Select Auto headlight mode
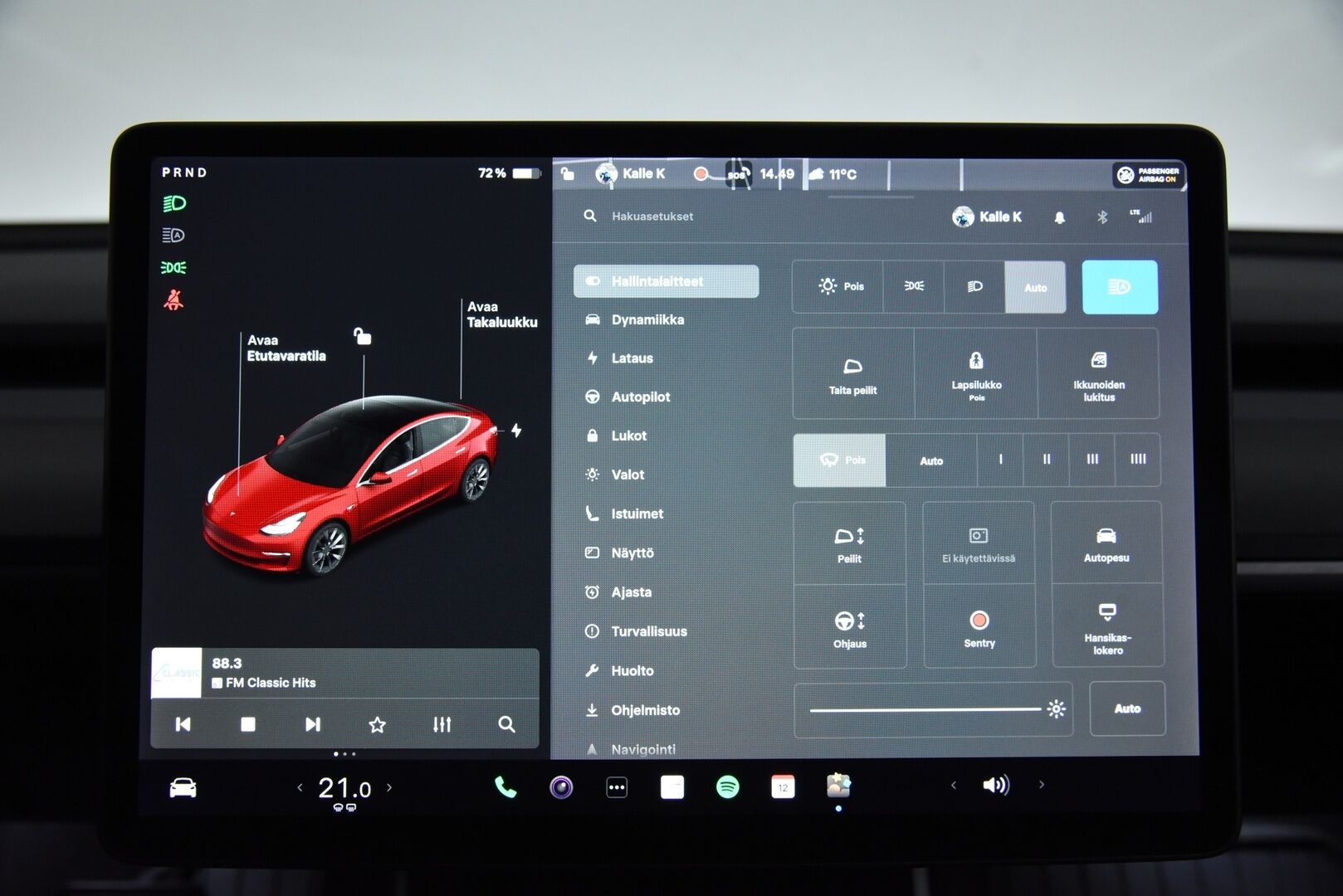The width and height of the screenshot is (1343, 896). [x=1035, y=286]
